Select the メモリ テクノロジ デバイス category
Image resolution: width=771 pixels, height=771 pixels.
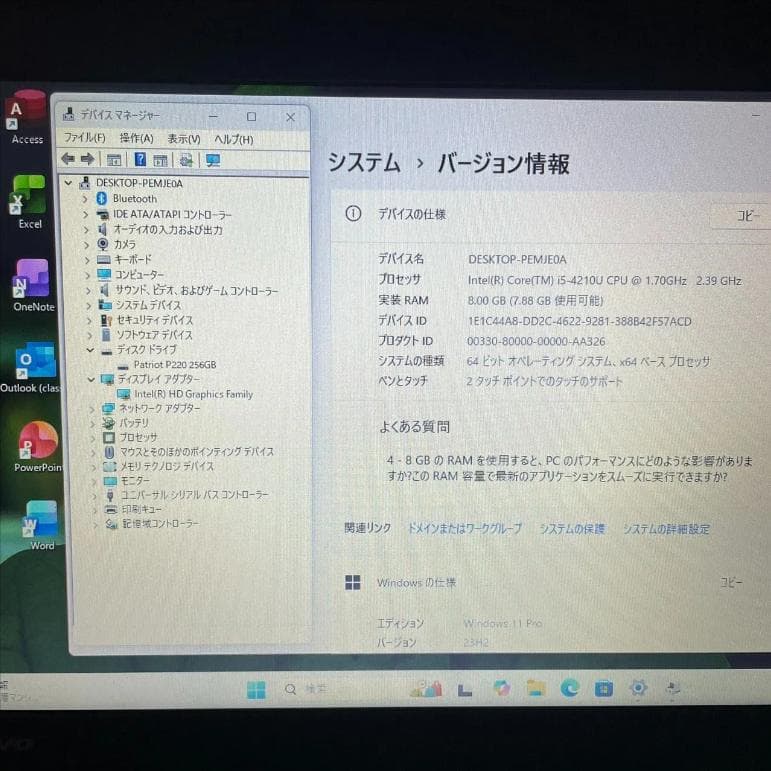click(x=167, y=466)
